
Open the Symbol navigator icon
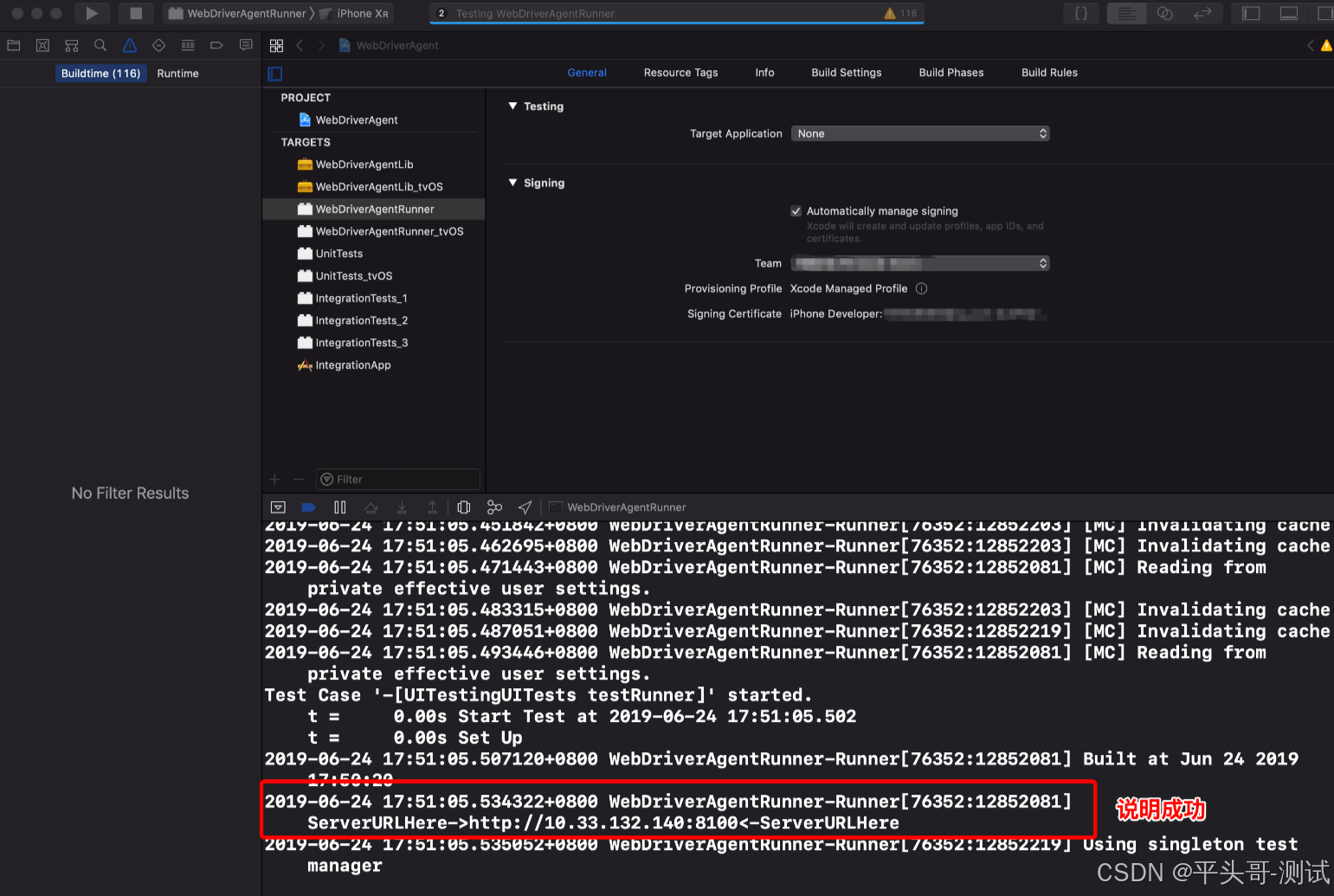(x=72, y=45)
